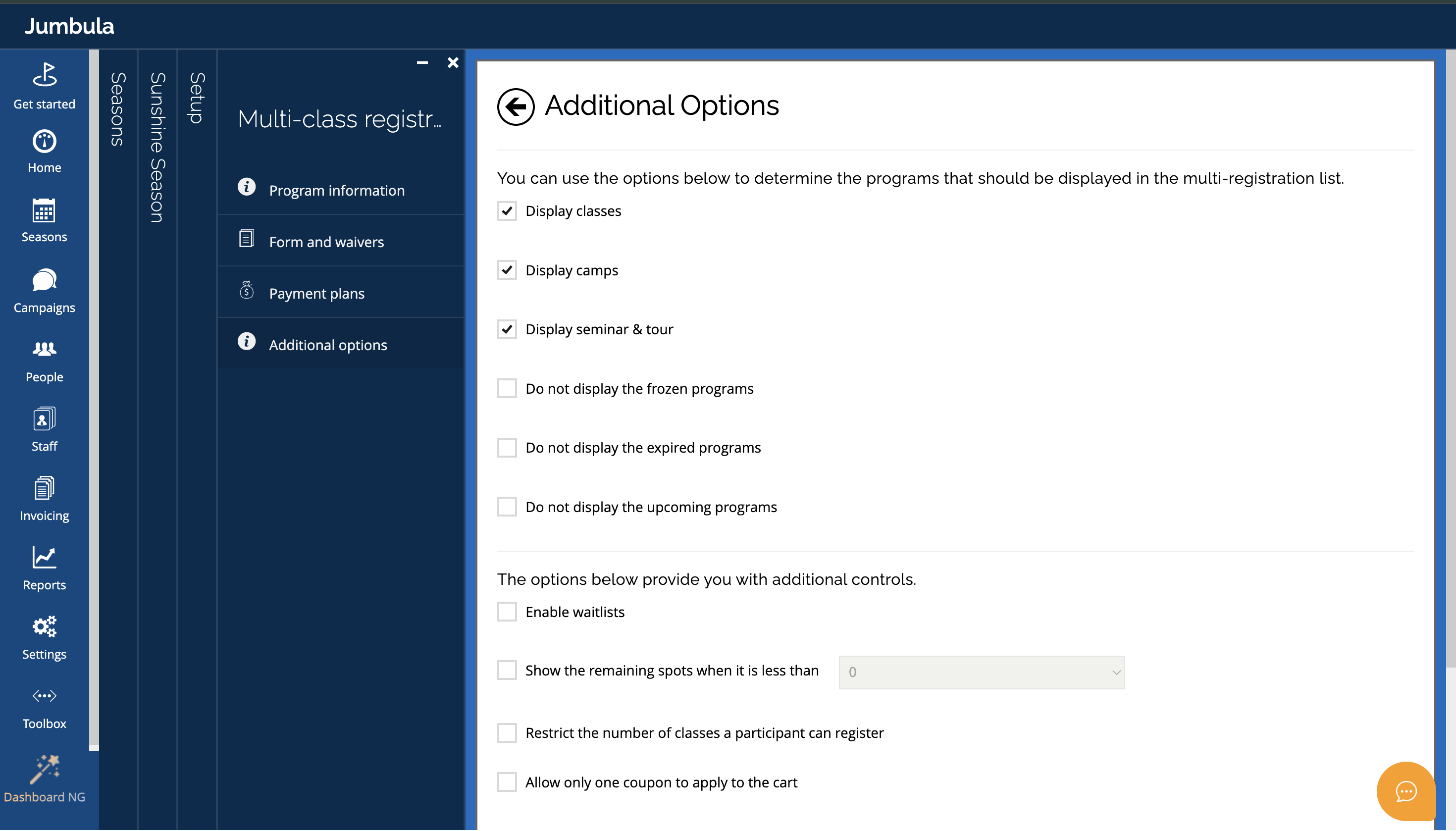Uncheck the Display camps checkbox

(x=506, y=270)
